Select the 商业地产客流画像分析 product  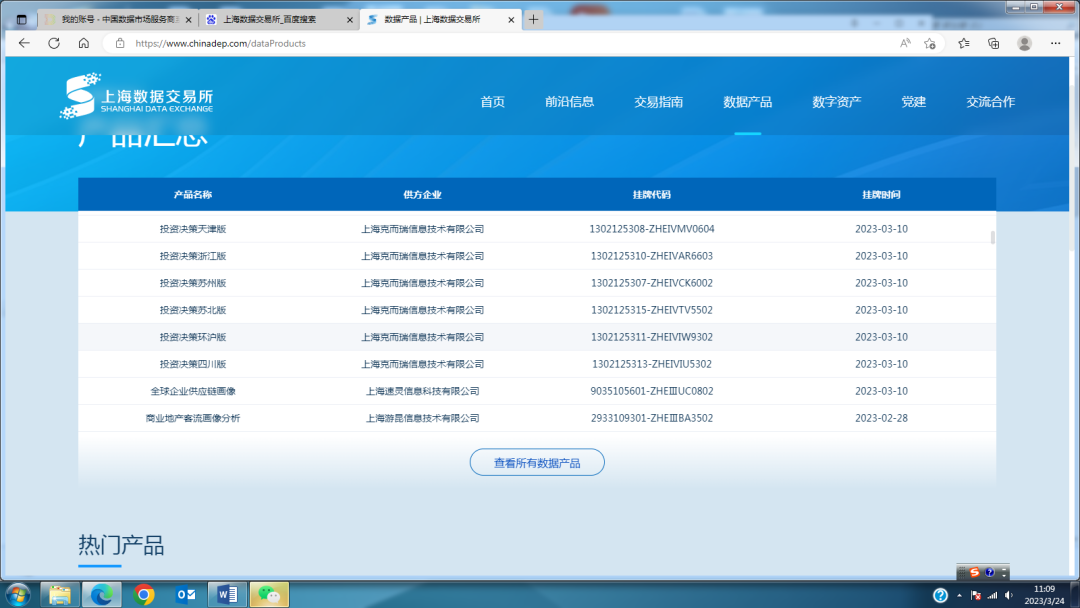tap(193, 418)
